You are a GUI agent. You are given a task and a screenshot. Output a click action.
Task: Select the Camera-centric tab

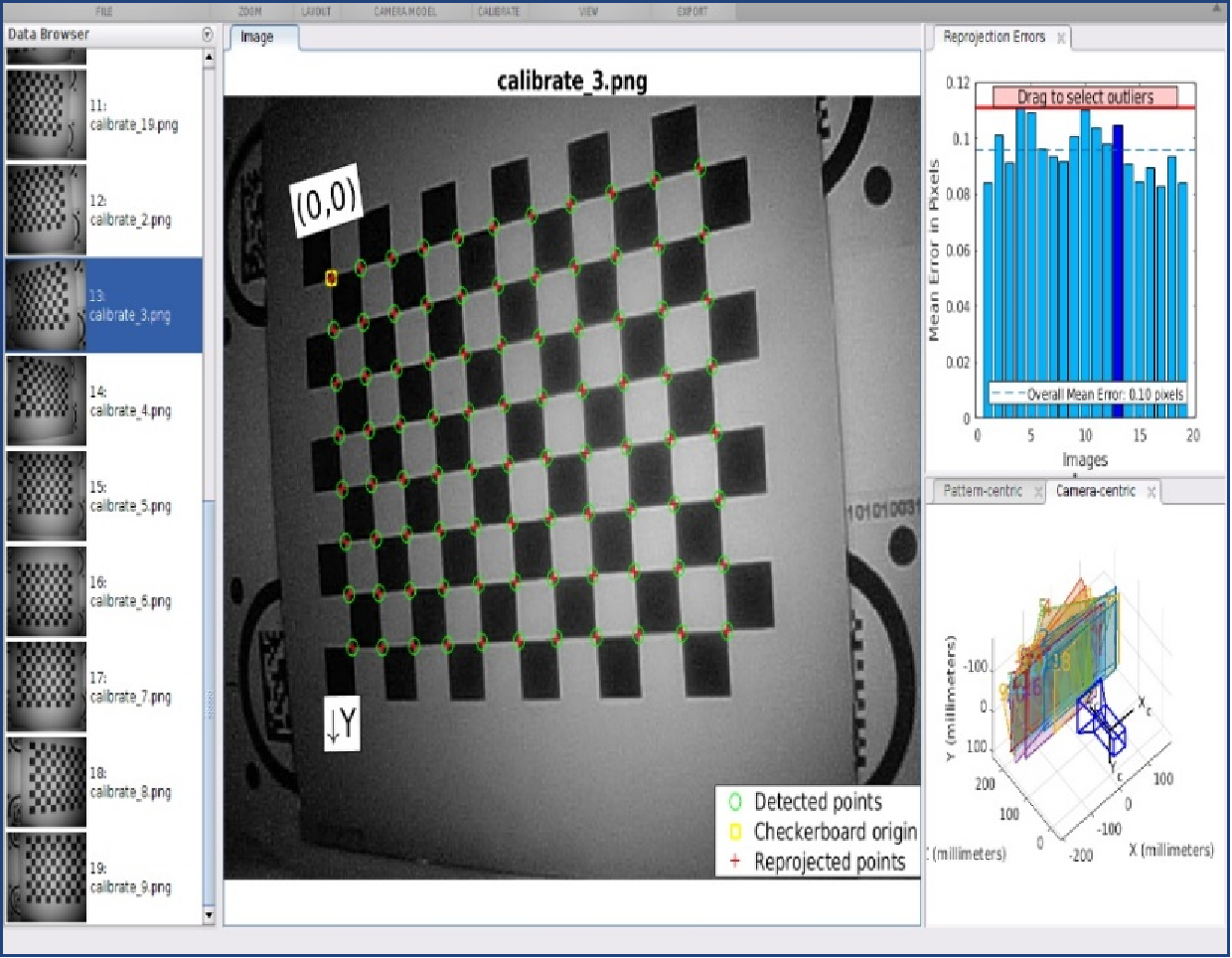(1095, 491)
